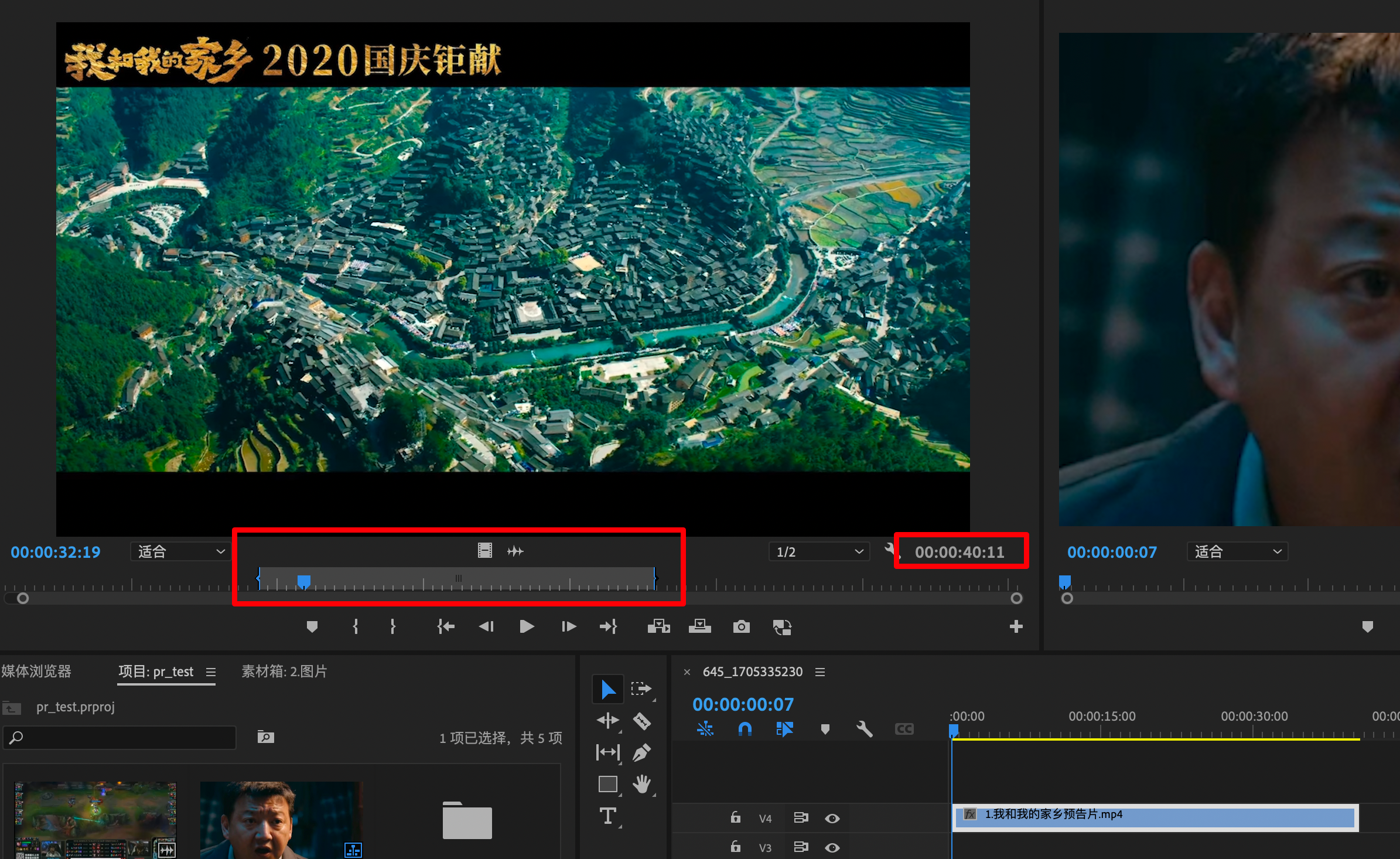Viewport: 1400px width, 859px height.
Task: Click Drag Video Only filmstrip icon
Action: [484, 550]
